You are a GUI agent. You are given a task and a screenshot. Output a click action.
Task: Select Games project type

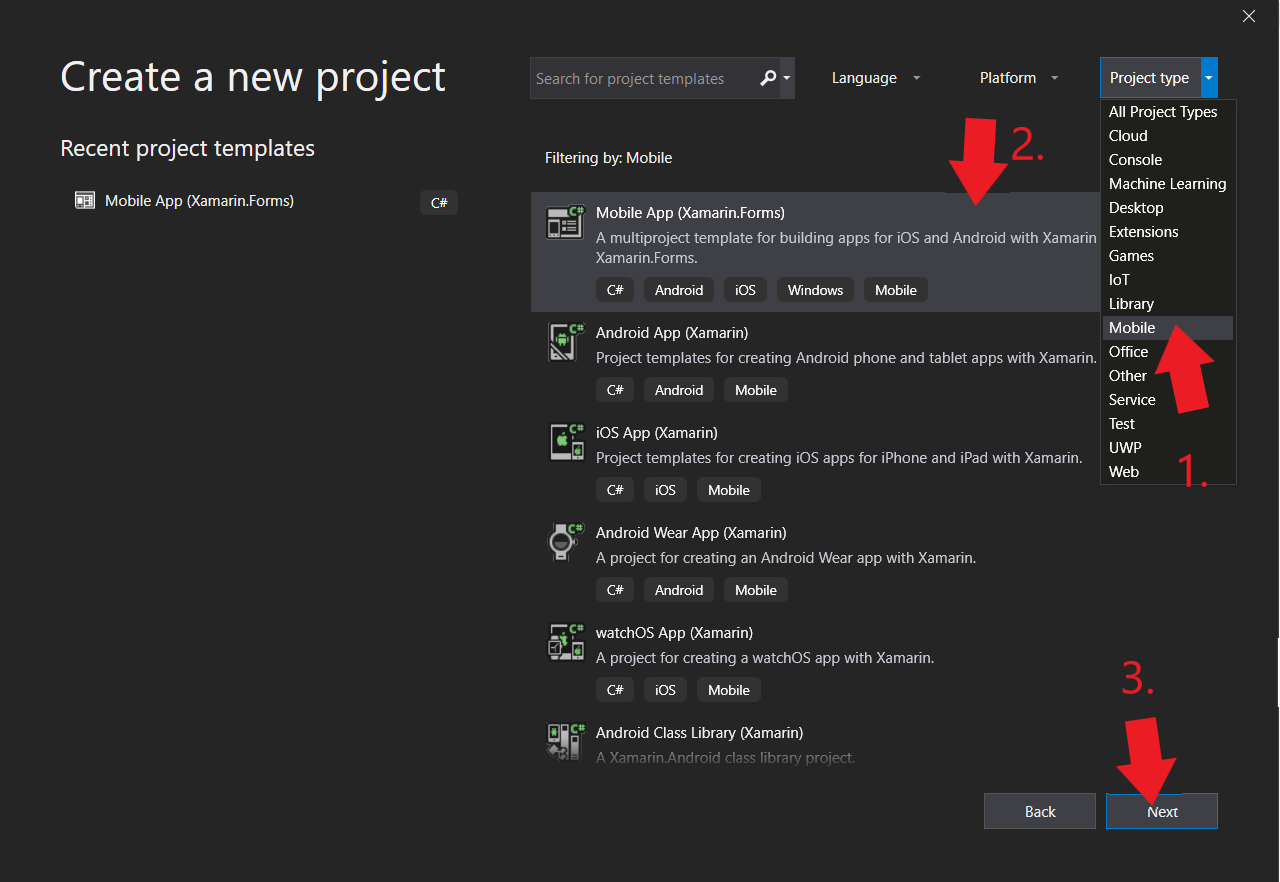(1168, 256)
